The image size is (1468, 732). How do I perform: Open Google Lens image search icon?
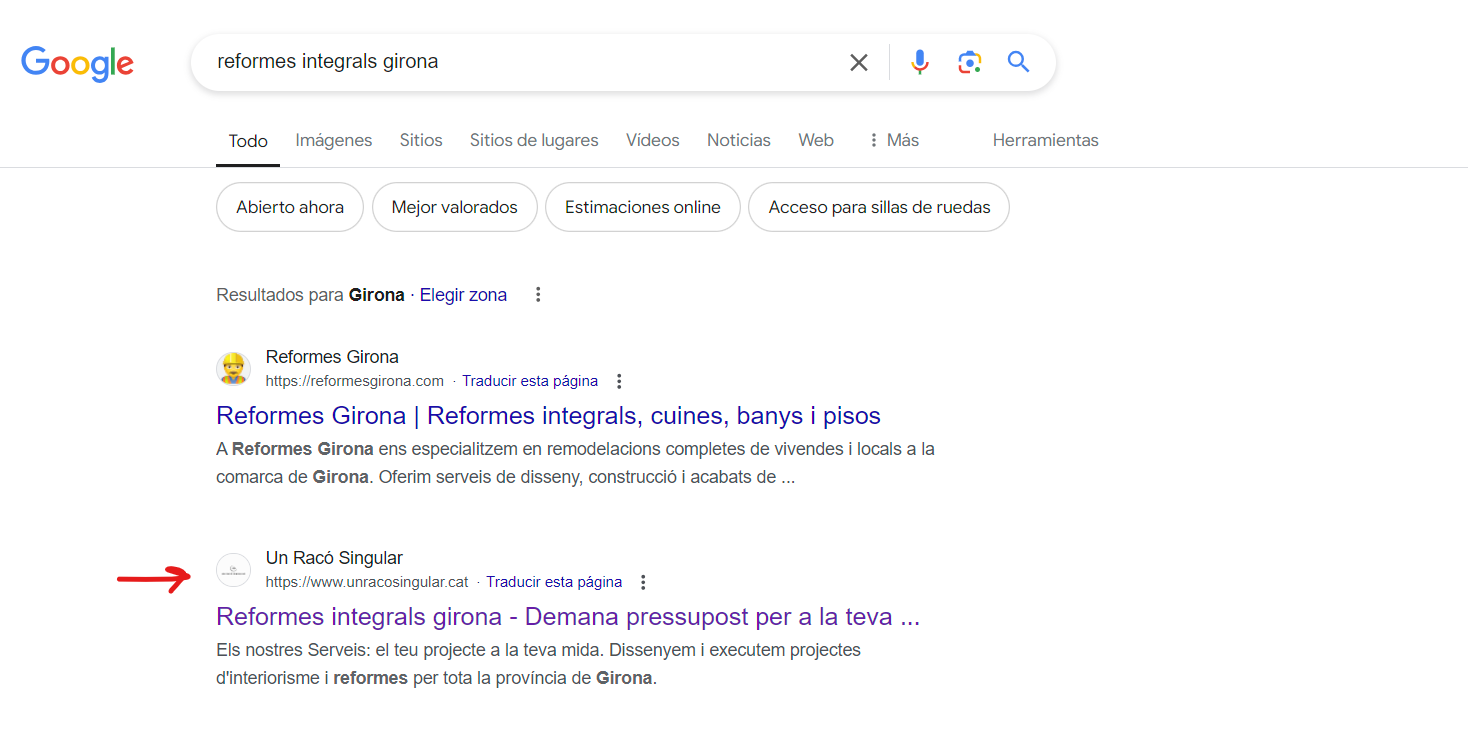tap(969, 63)
